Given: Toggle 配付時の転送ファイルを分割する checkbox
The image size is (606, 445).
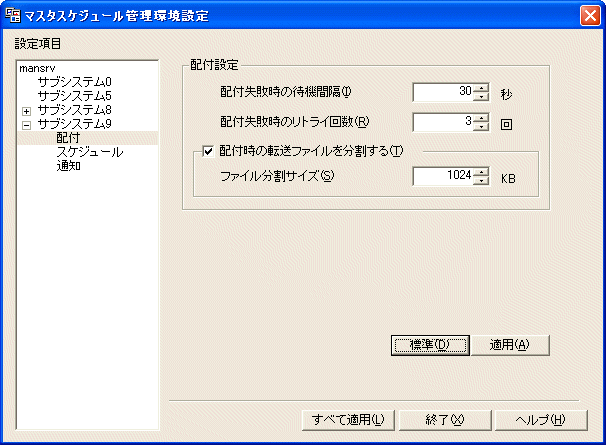Looking at the screenshot, I should click(208, 151).
